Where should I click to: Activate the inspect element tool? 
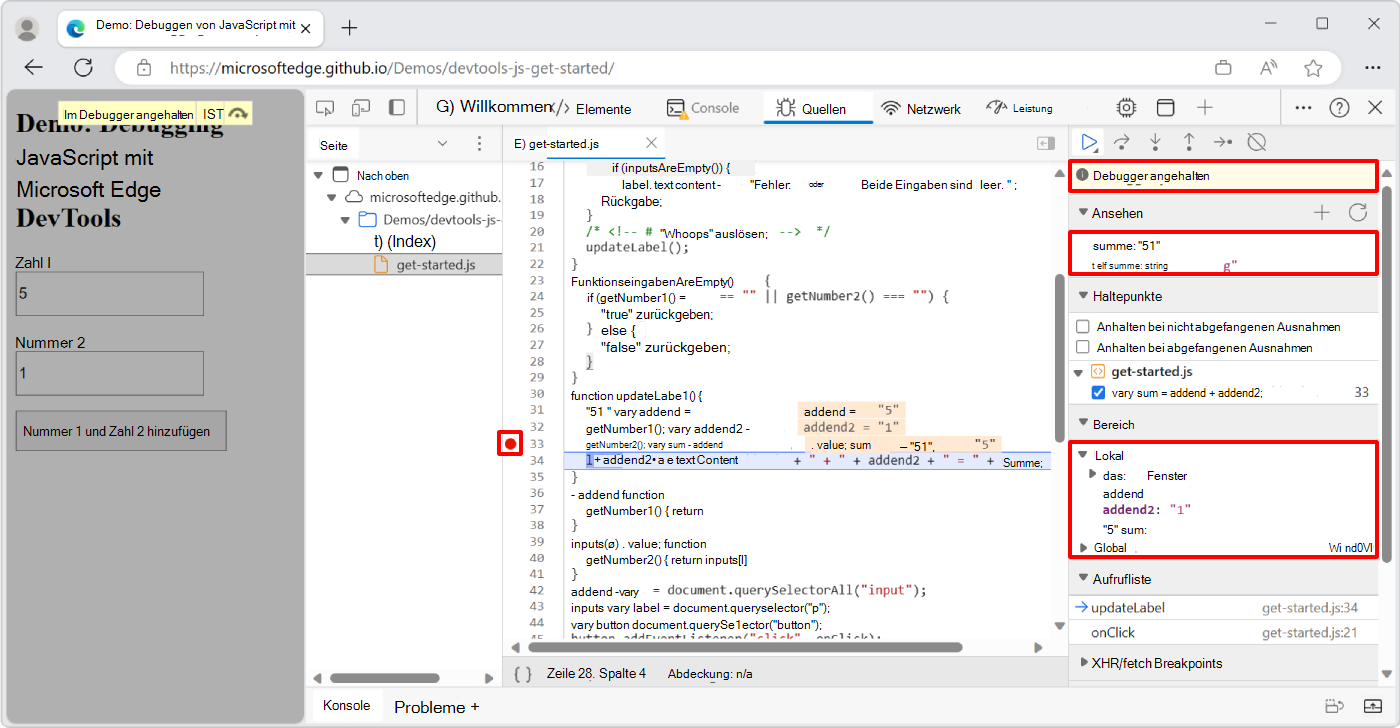point(324,107)
